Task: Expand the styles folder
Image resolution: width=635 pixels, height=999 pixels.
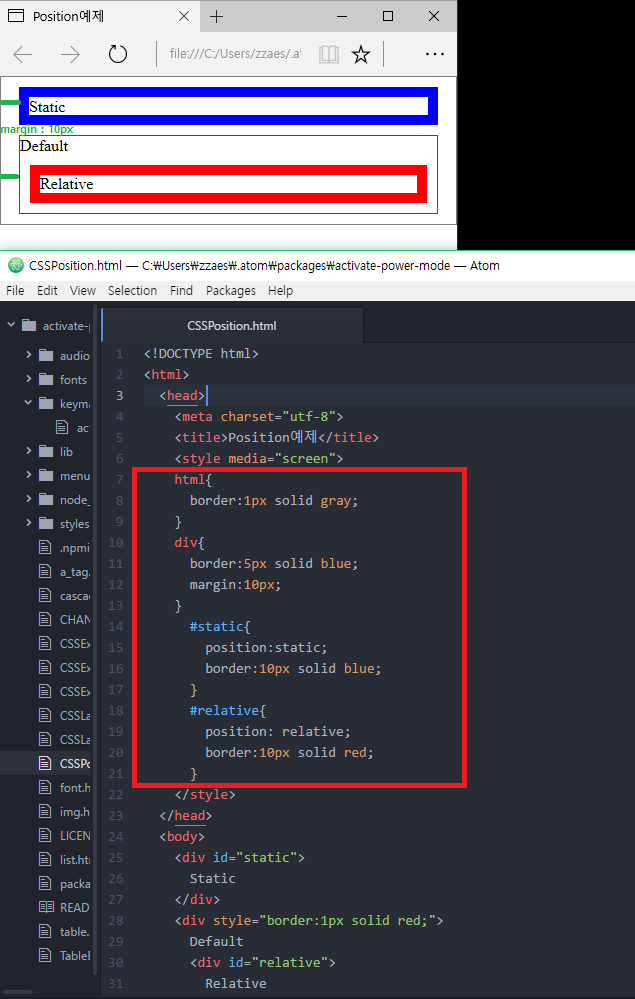Action: click(29, 523)
